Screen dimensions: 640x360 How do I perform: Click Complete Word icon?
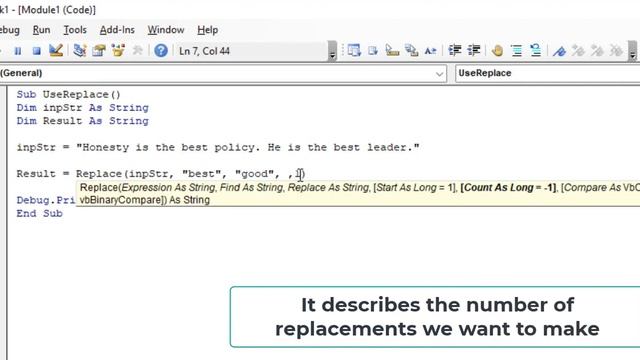click(430, 51)
